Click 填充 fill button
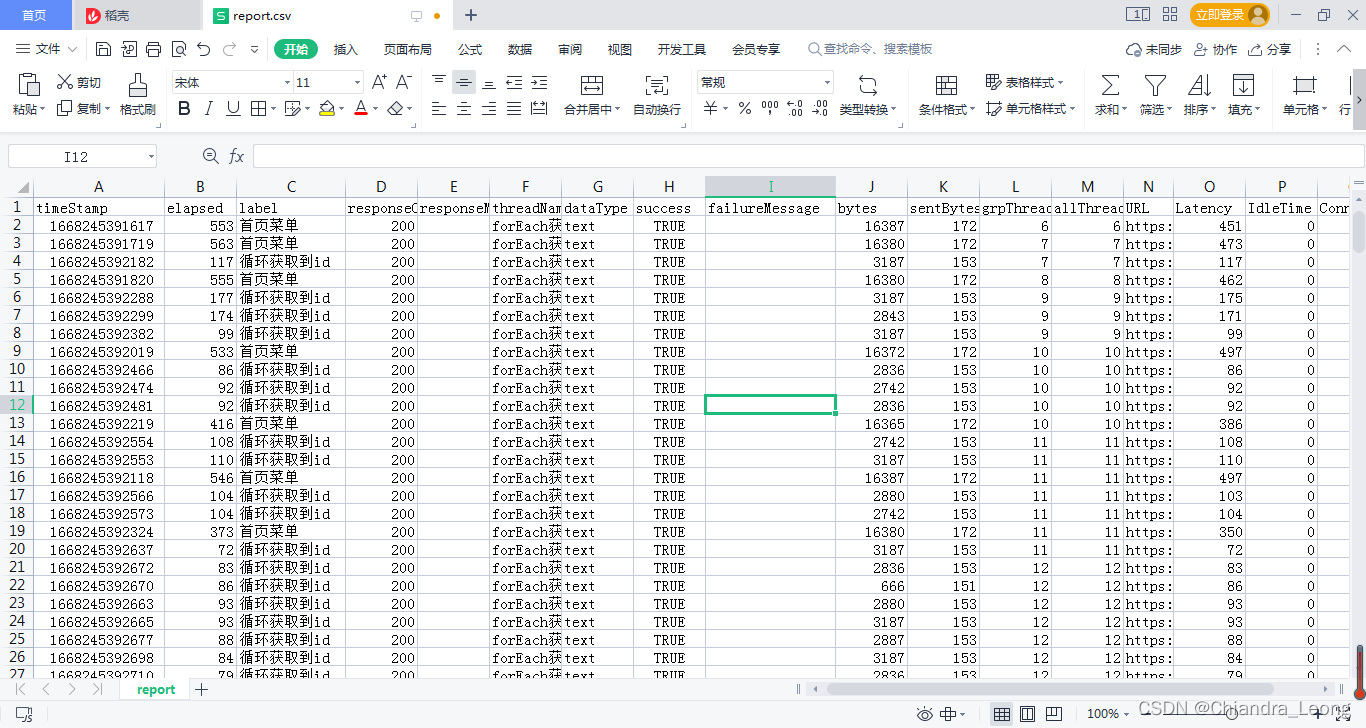The width and height of the screenshot is (1366, 728). pyautogui.click(x=1243, y=95)
